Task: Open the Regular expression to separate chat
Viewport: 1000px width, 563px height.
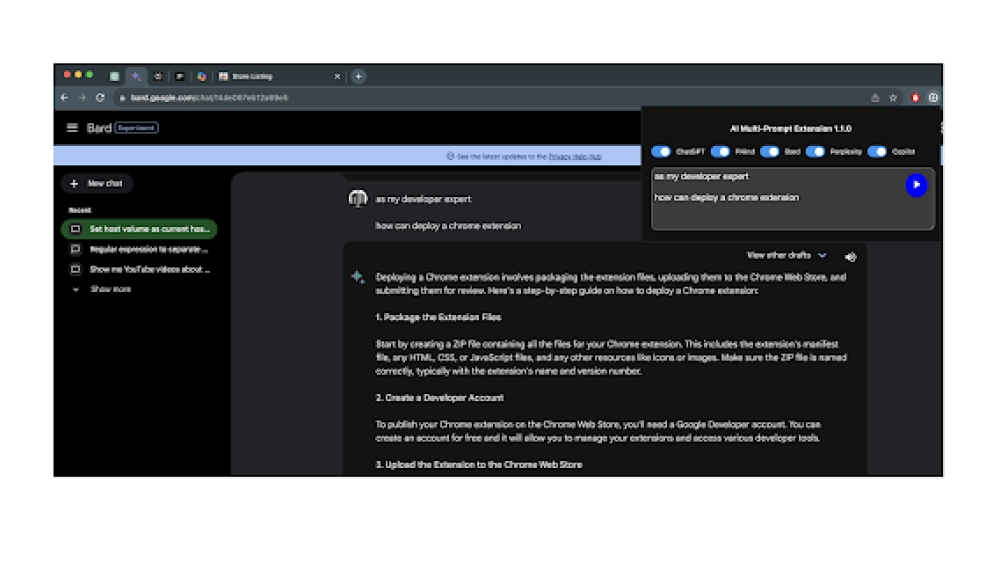Action: pyautogui.click(x=139, y=249)
